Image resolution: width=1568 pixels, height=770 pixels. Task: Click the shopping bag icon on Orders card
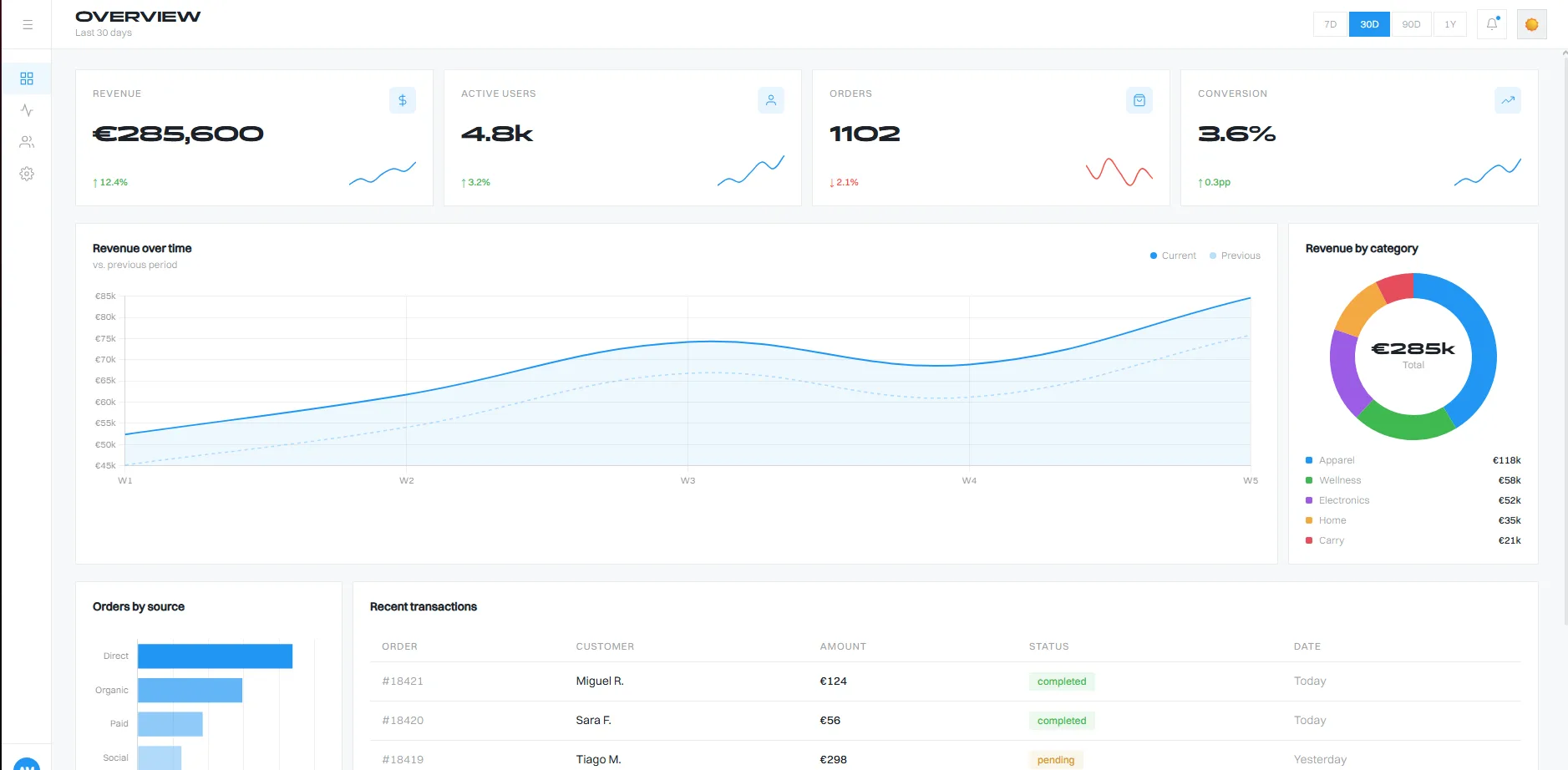pyautogui.click(x=1139, y=100)
